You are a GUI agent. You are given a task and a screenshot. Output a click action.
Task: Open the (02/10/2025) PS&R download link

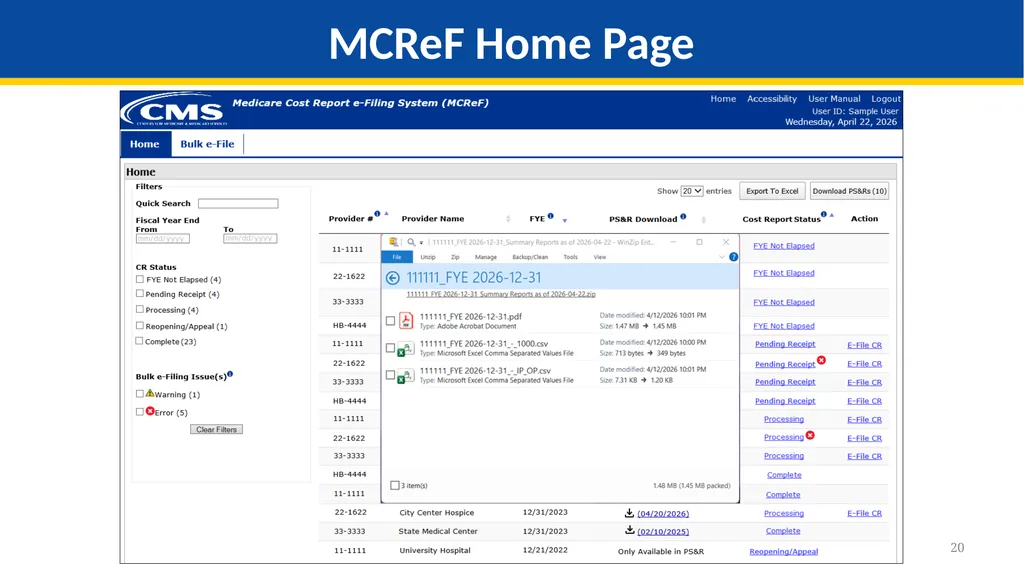point(663,532)
